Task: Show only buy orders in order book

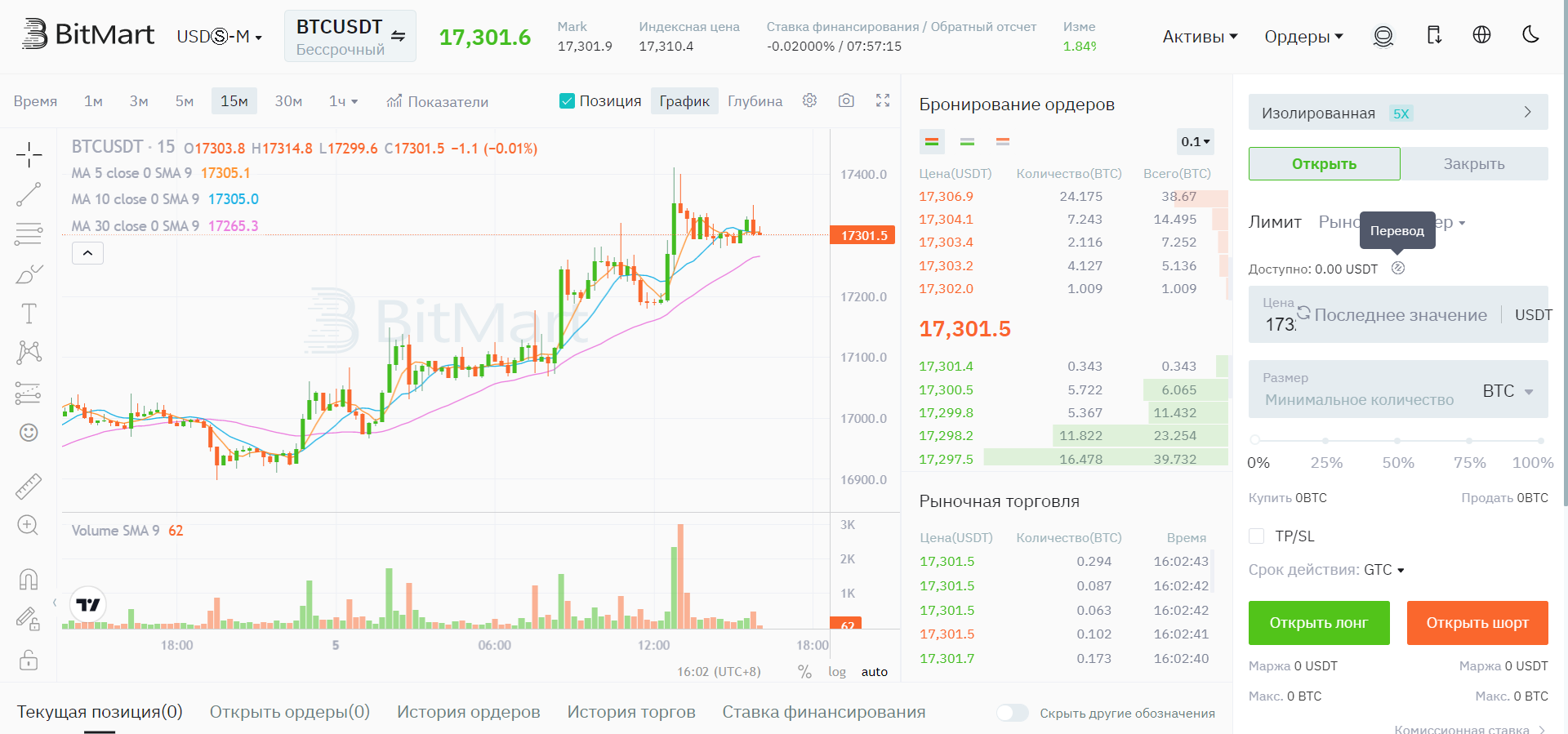Action: (968, 142)
